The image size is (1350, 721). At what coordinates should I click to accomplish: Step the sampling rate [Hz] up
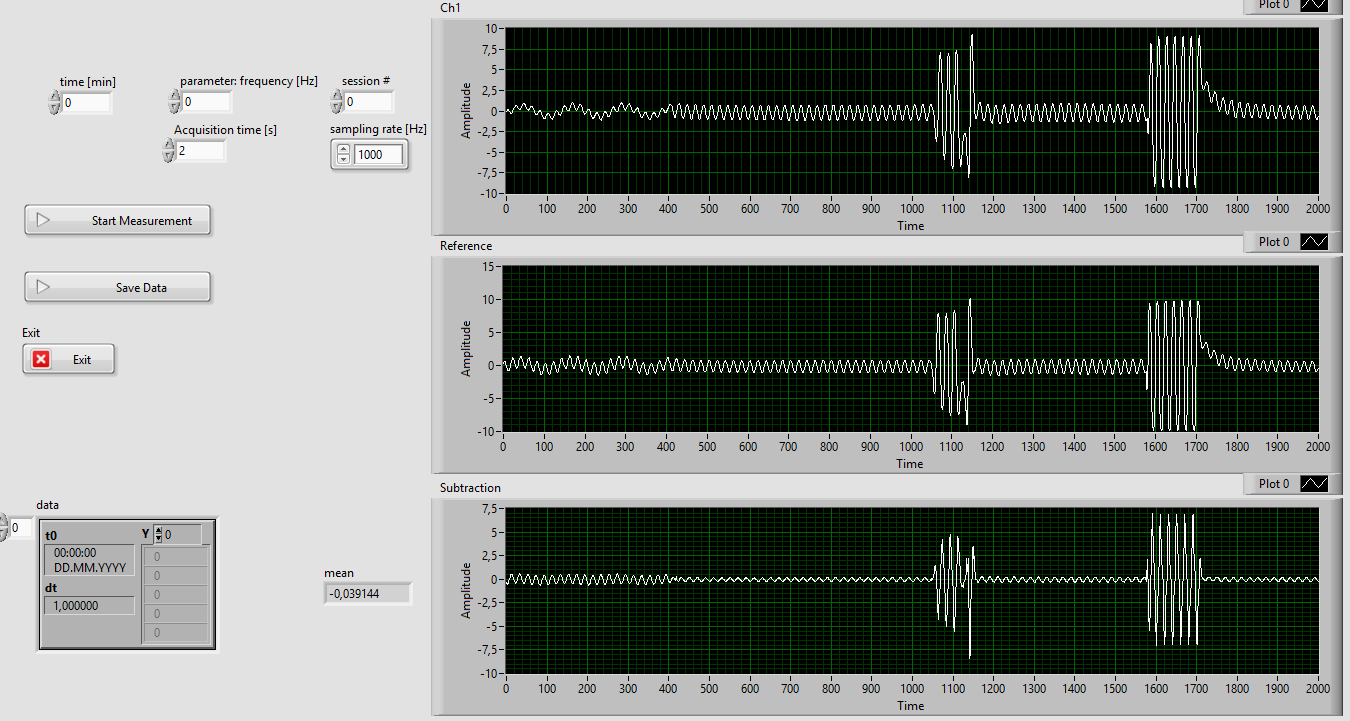[x=343, y=150]
